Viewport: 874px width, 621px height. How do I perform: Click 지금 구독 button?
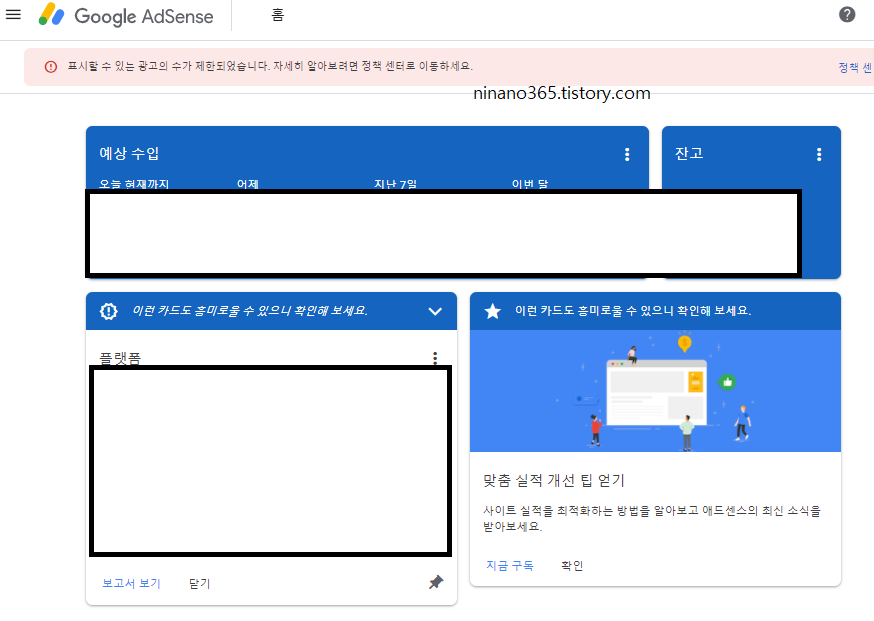(x=510, y=565)
